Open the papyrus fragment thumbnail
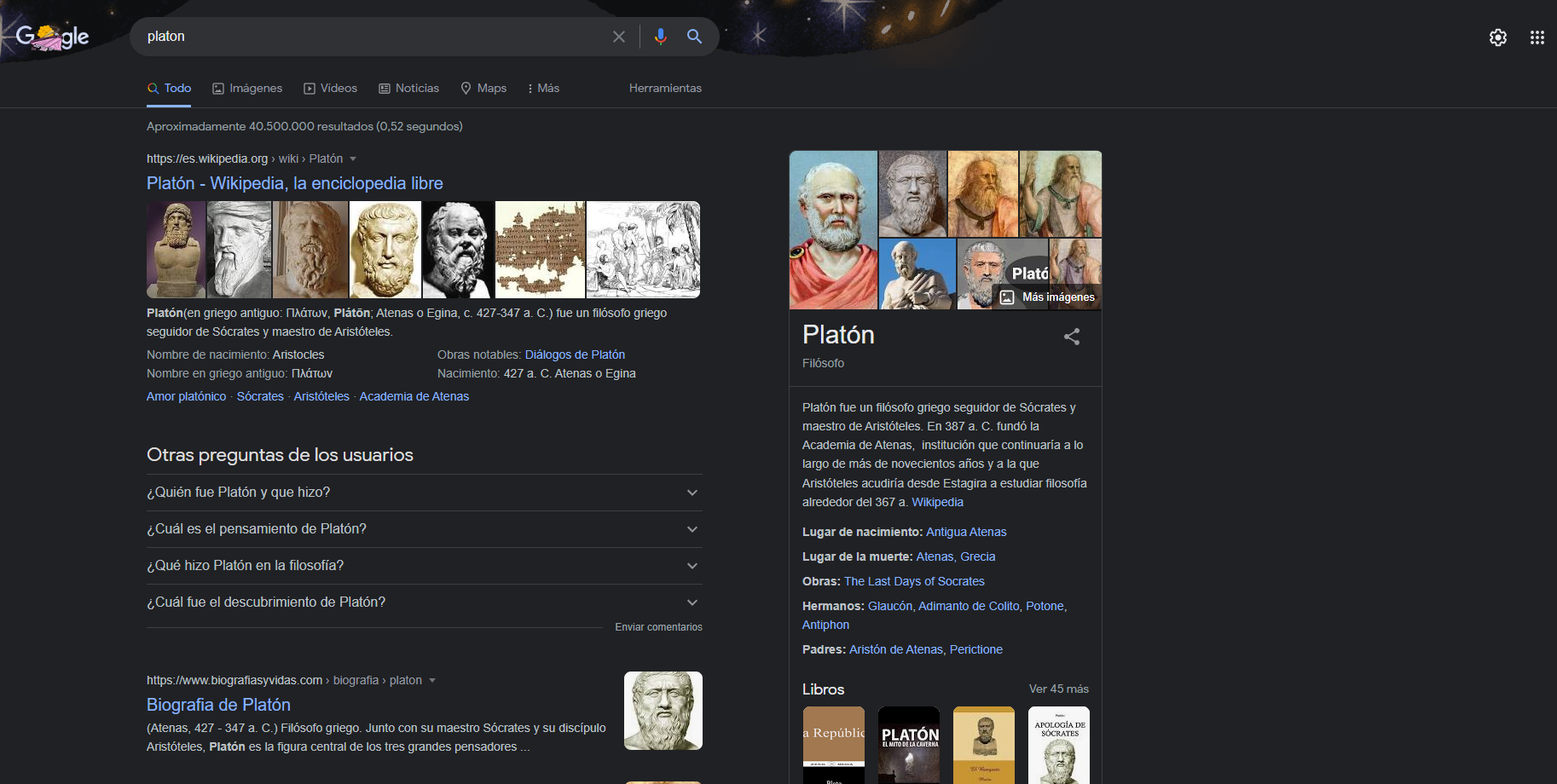The height and width of the screenshot is (784, 1557). [x=541, y=250]
